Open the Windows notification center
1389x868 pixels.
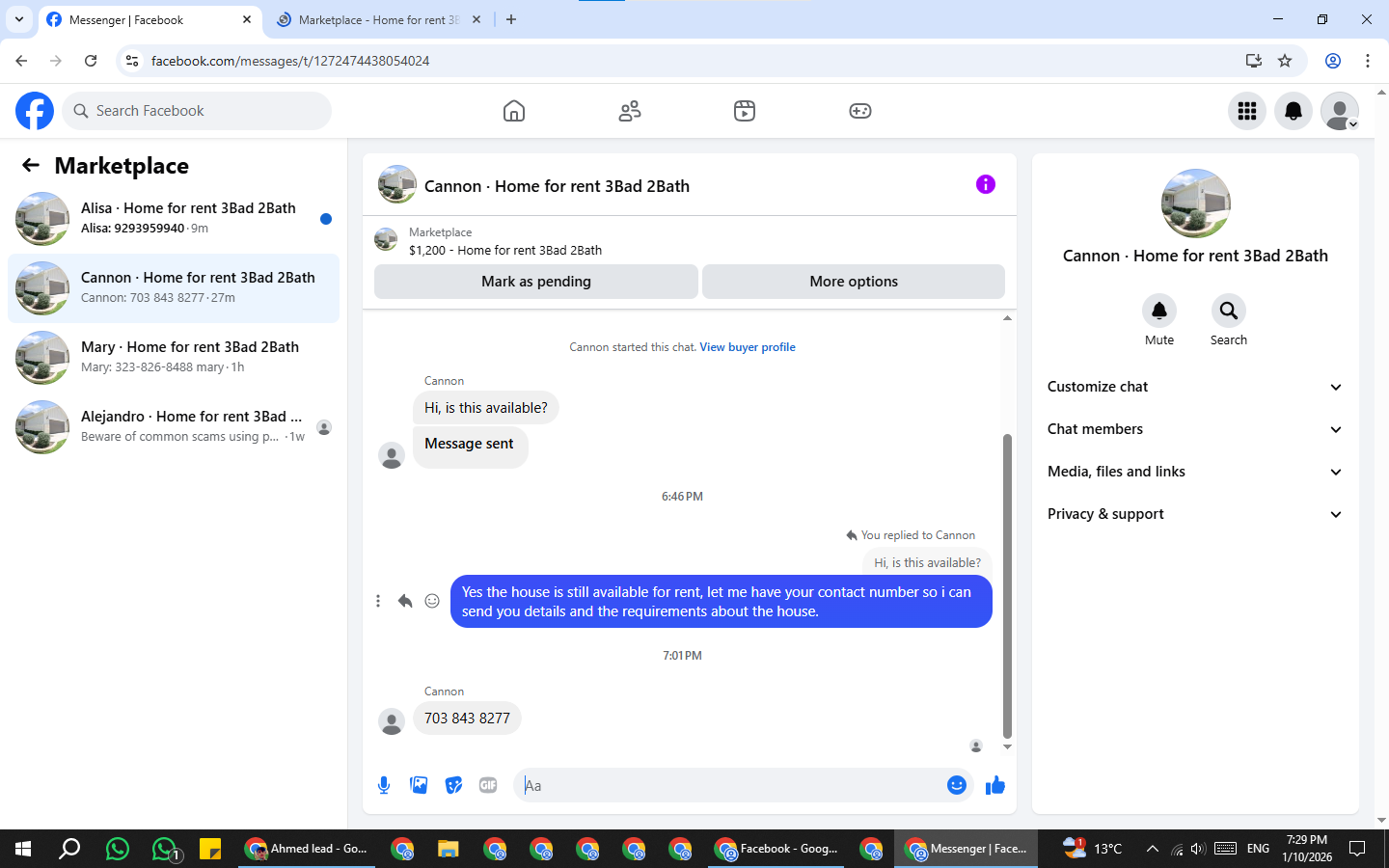point(1357,849)
